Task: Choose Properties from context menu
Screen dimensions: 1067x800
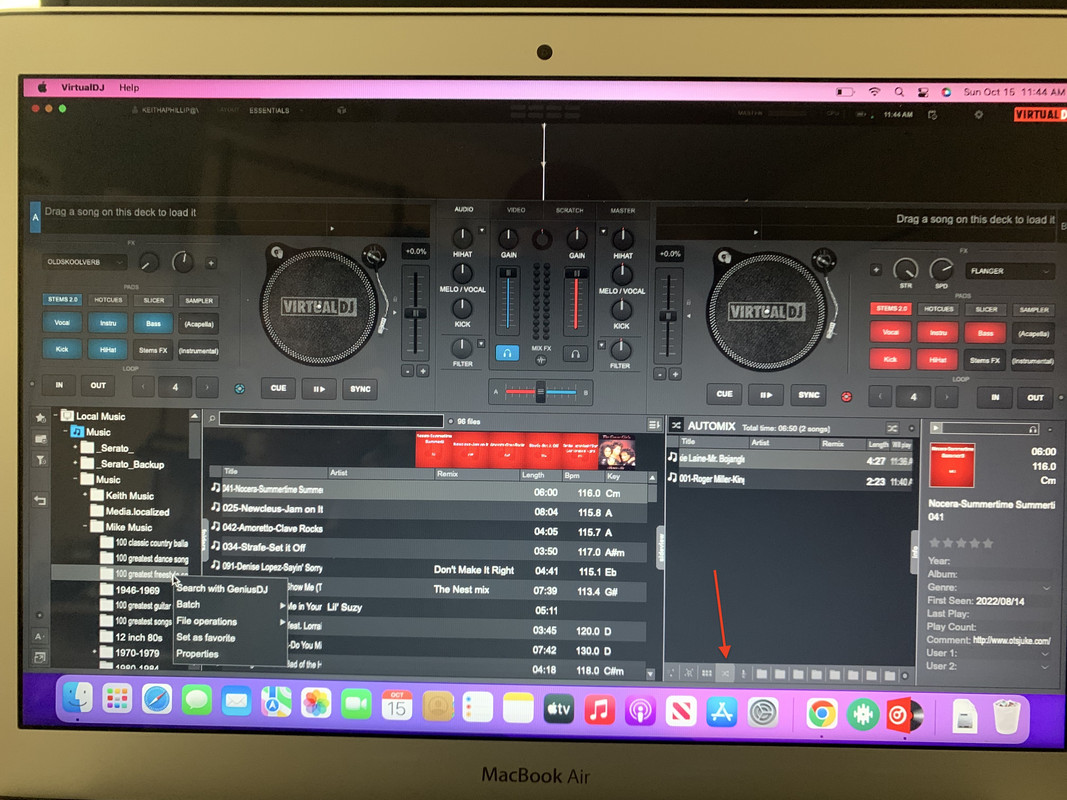Action: point(197,654)
